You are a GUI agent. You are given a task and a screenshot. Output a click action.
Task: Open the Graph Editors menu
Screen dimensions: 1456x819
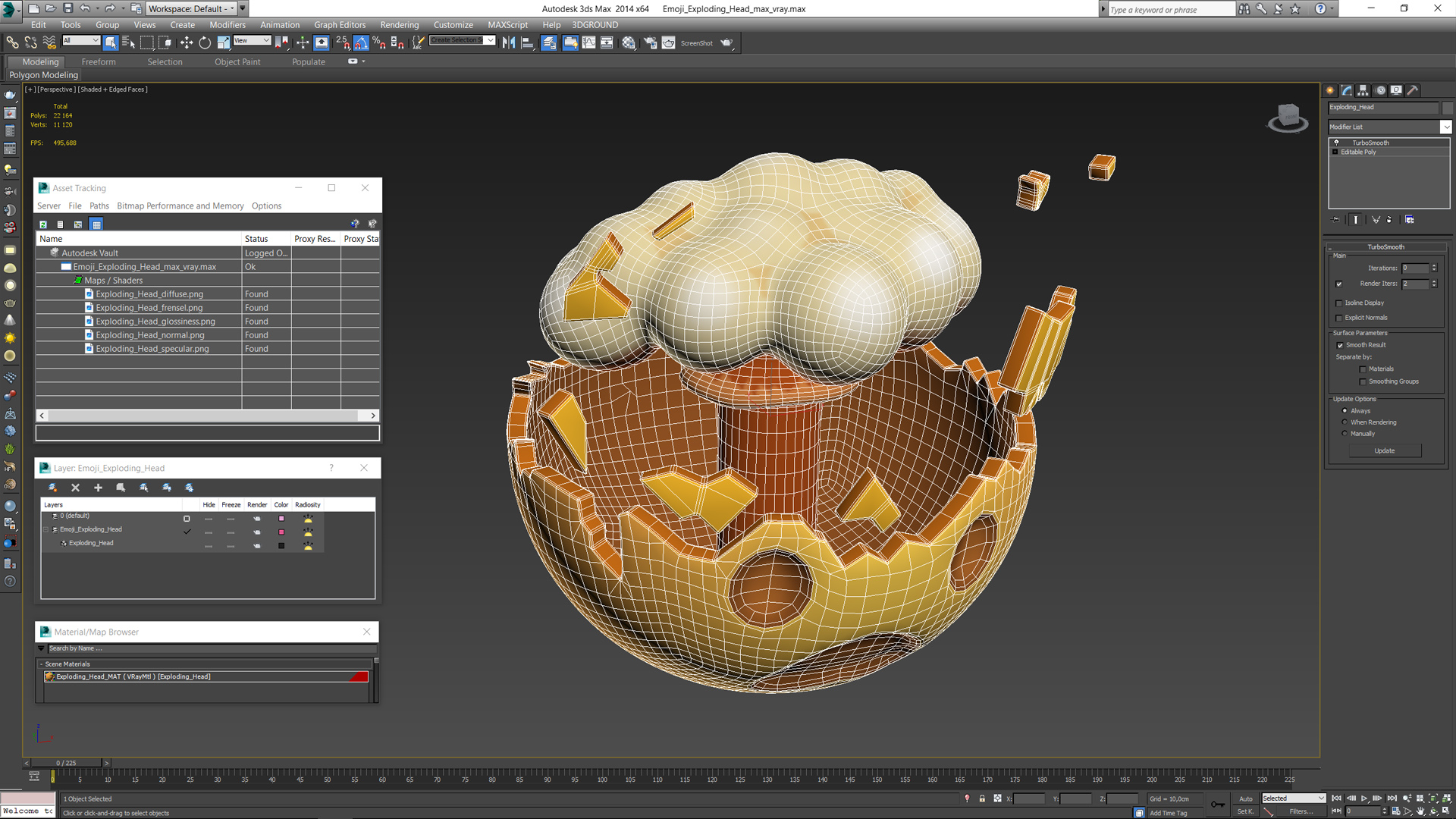pos(340,25)
